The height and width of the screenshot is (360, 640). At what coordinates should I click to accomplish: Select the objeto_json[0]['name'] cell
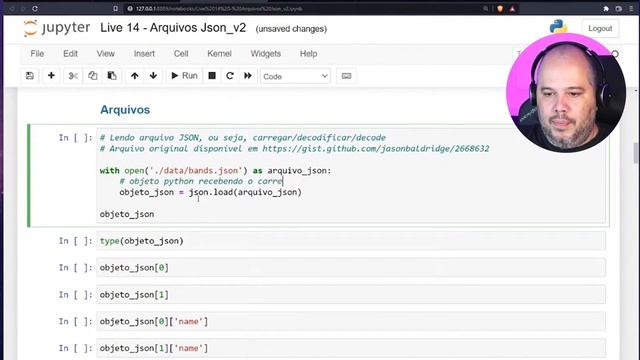tap(351, 322)
